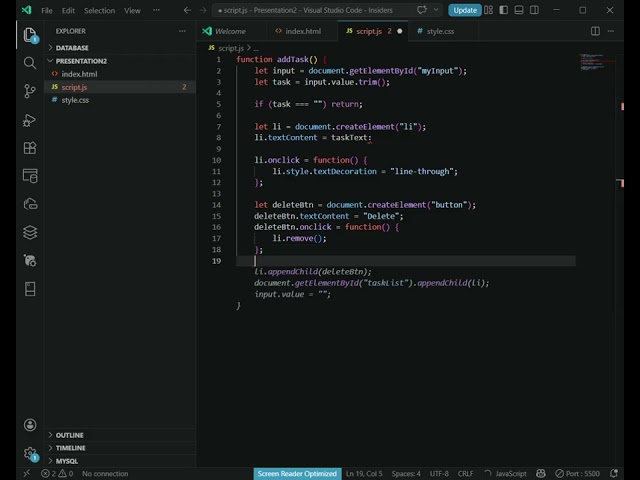Click Ln 19, Col 5 position indicator
This screenshot has width=640, height=480.
tap(364, 473)
